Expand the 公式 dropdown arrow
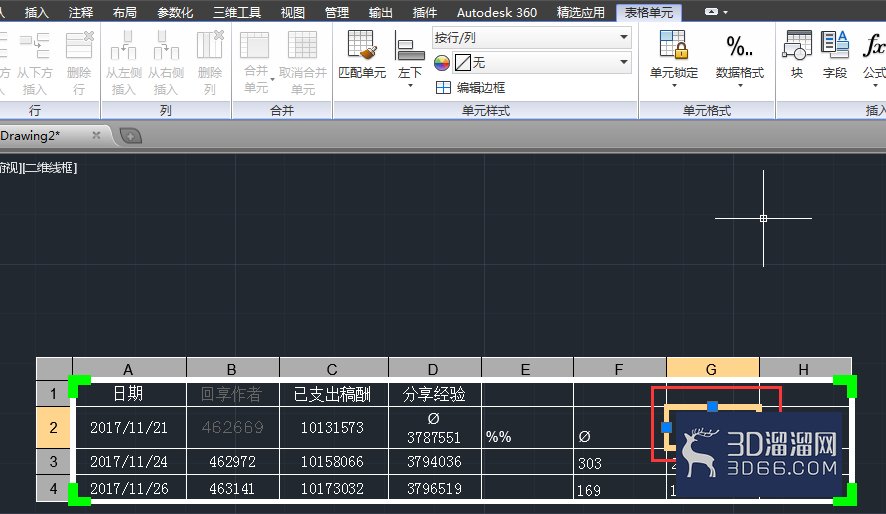The width and height of the screenshot is (886, 514). pyautogui.click(x=875, y=86)
